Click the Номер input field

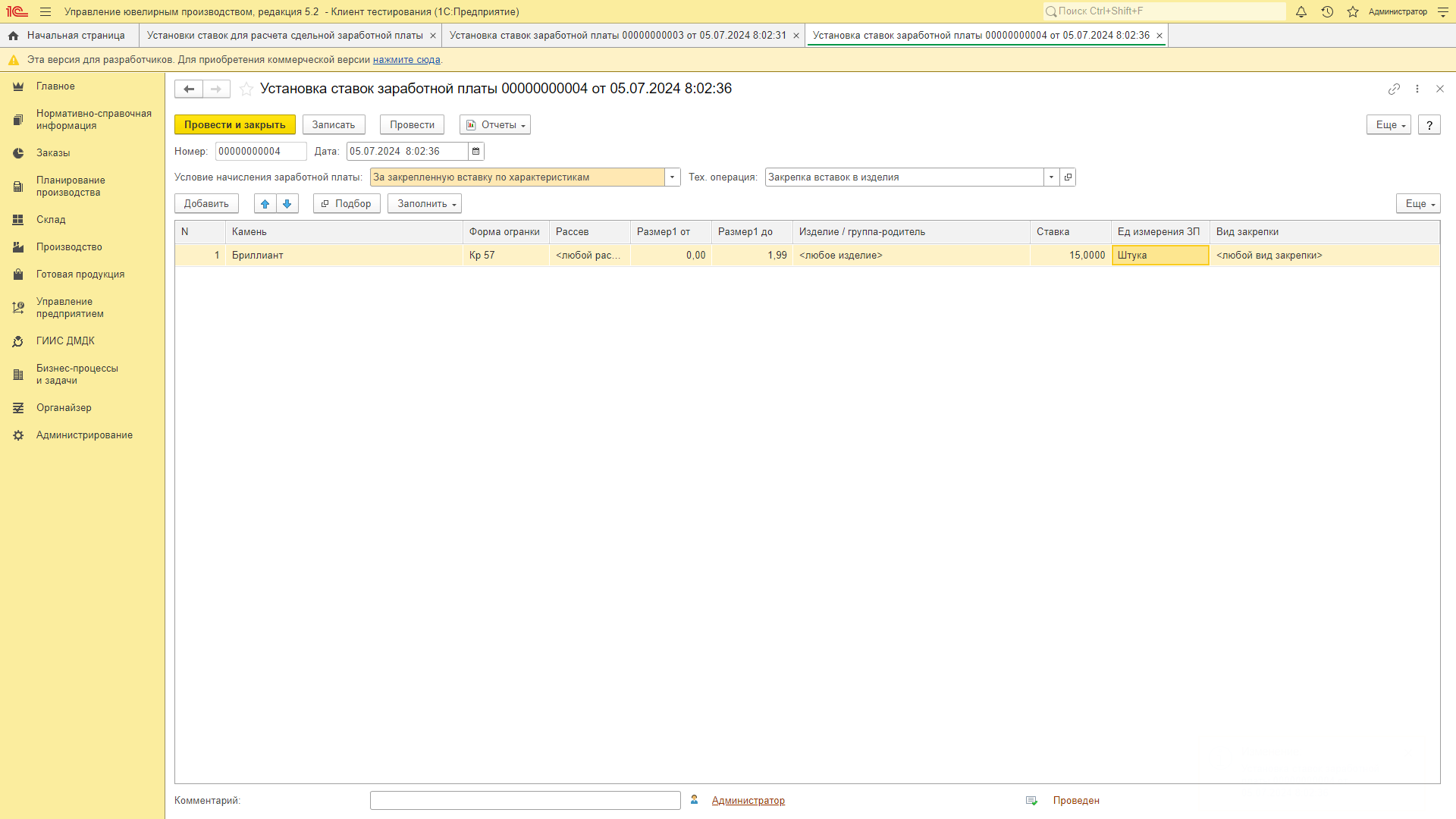[x=261, y=152]
